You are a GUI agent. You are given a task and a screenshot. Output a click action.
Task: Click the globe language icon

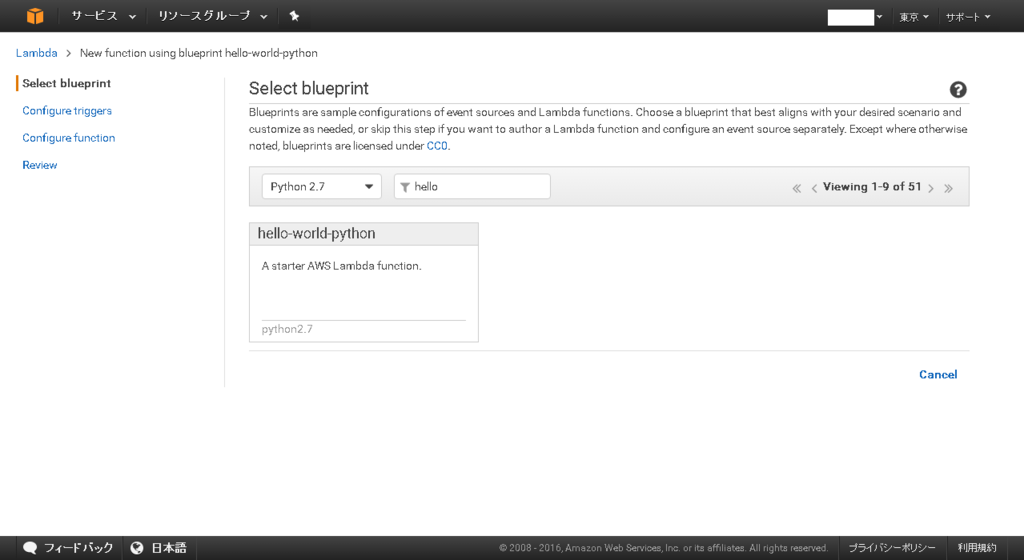[136, 548]
